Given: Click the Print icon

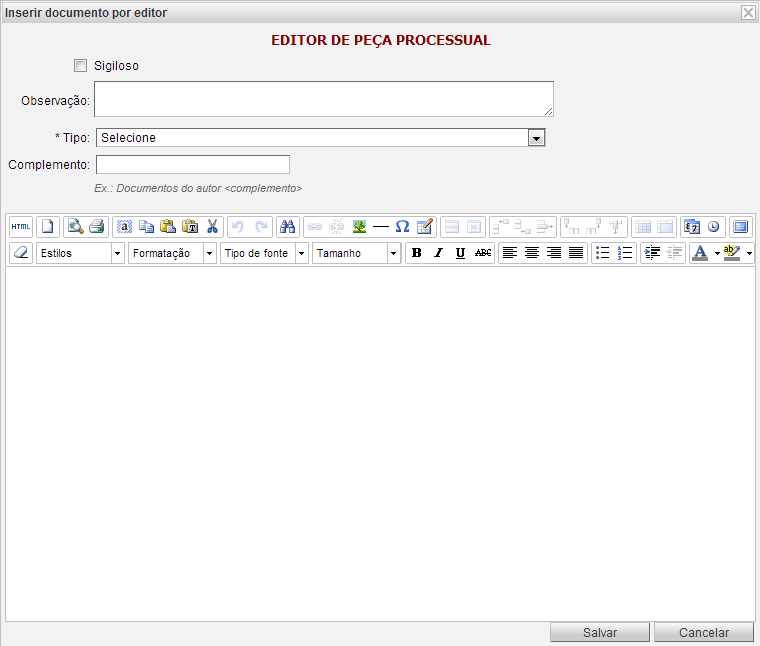Looking at the screenshot, I should pyautogui.click(x=97, y=226).
